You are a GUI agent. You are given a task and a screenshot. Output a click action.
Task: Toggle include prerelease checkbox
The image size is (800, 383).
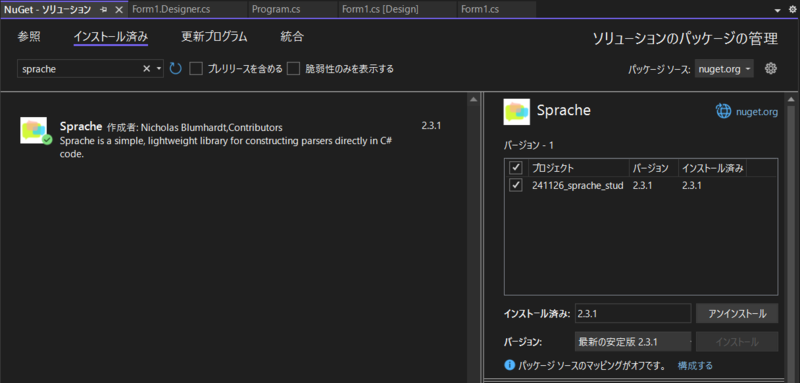pyautogui.click(x=196, y=69)
